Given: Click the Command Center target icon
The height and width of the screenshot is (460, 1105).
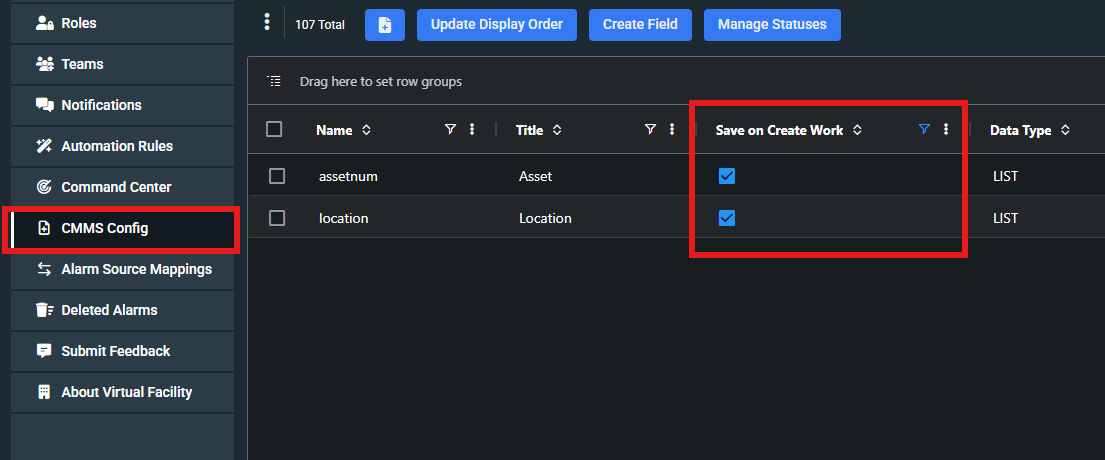Looking at the screenshot, I should [x=44, y=187].
